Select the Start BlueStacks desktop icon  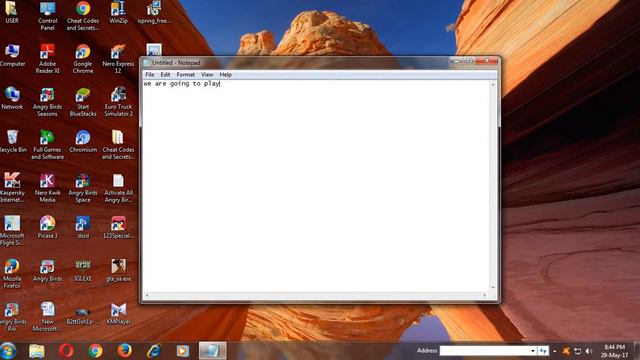click(83, 102)
